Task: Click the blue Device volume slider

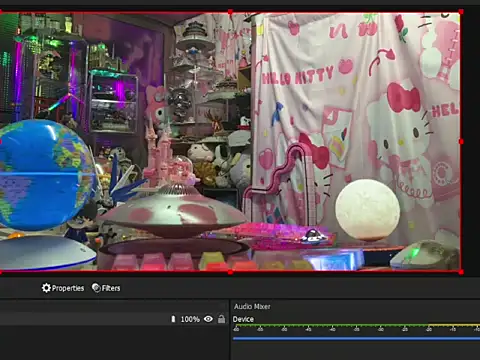Action: (356, 338)
